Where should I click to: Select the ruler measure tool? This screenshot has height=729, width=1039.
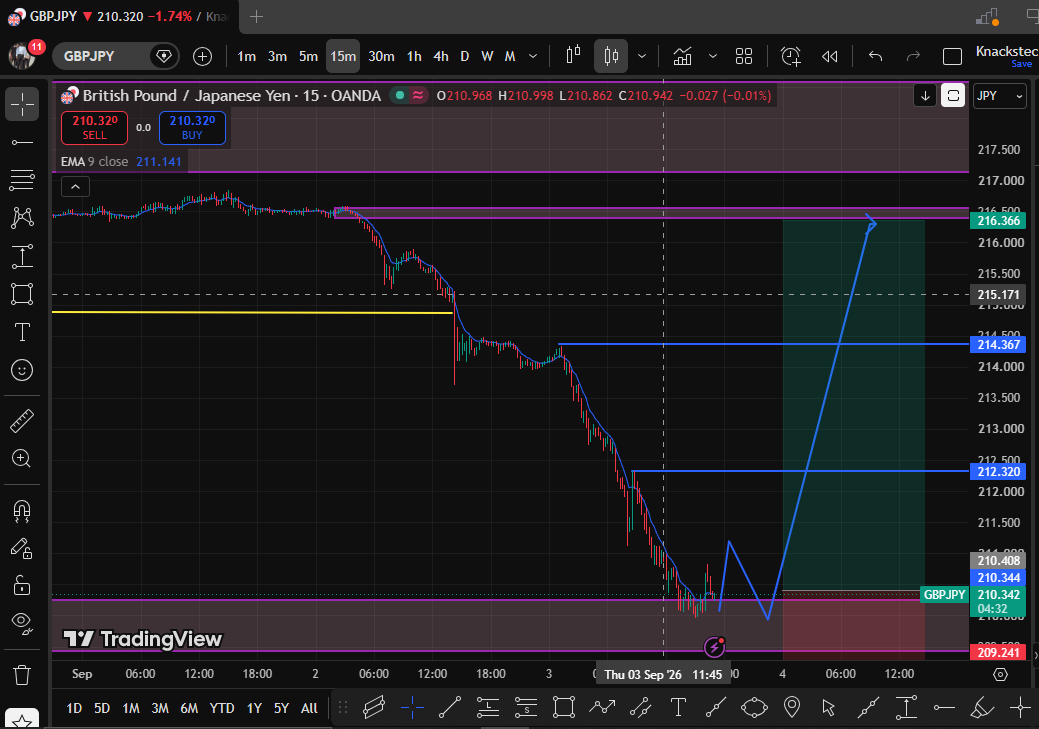[x=22, y=421]
